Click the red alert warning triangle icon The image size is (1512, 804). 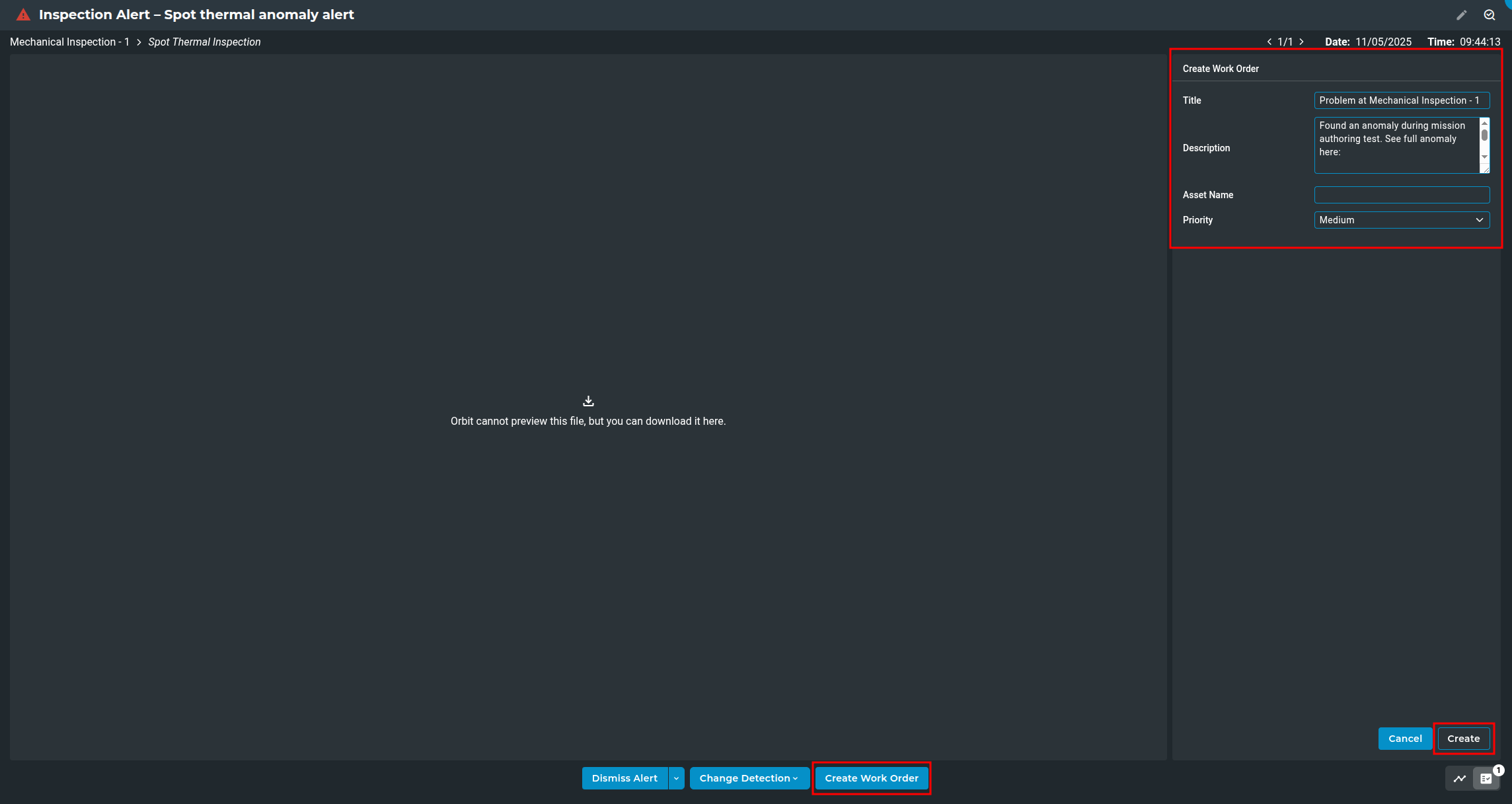click(23, 15)
